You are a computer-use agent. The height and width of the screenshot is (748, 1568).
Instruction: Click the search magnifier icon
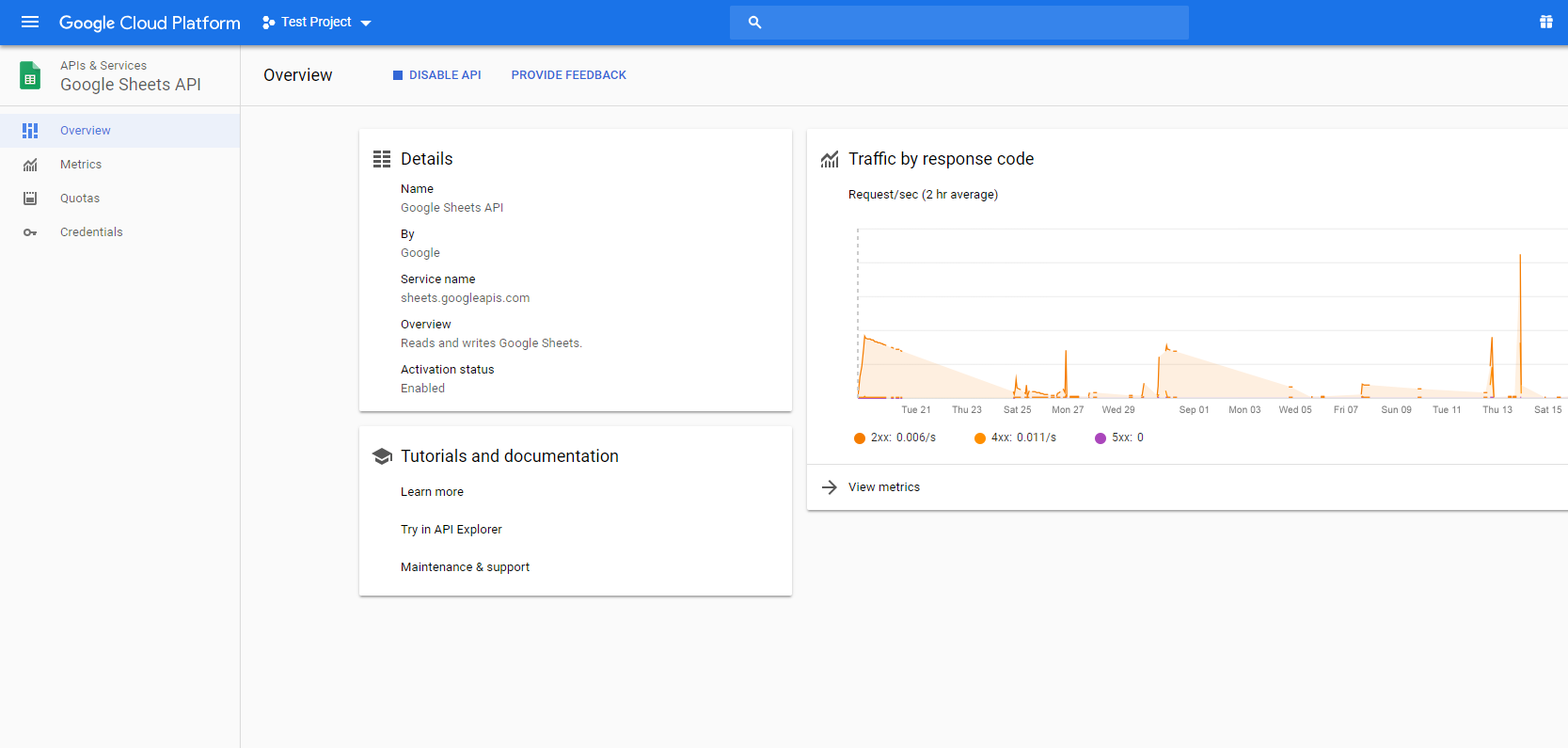tap(754, 23)
